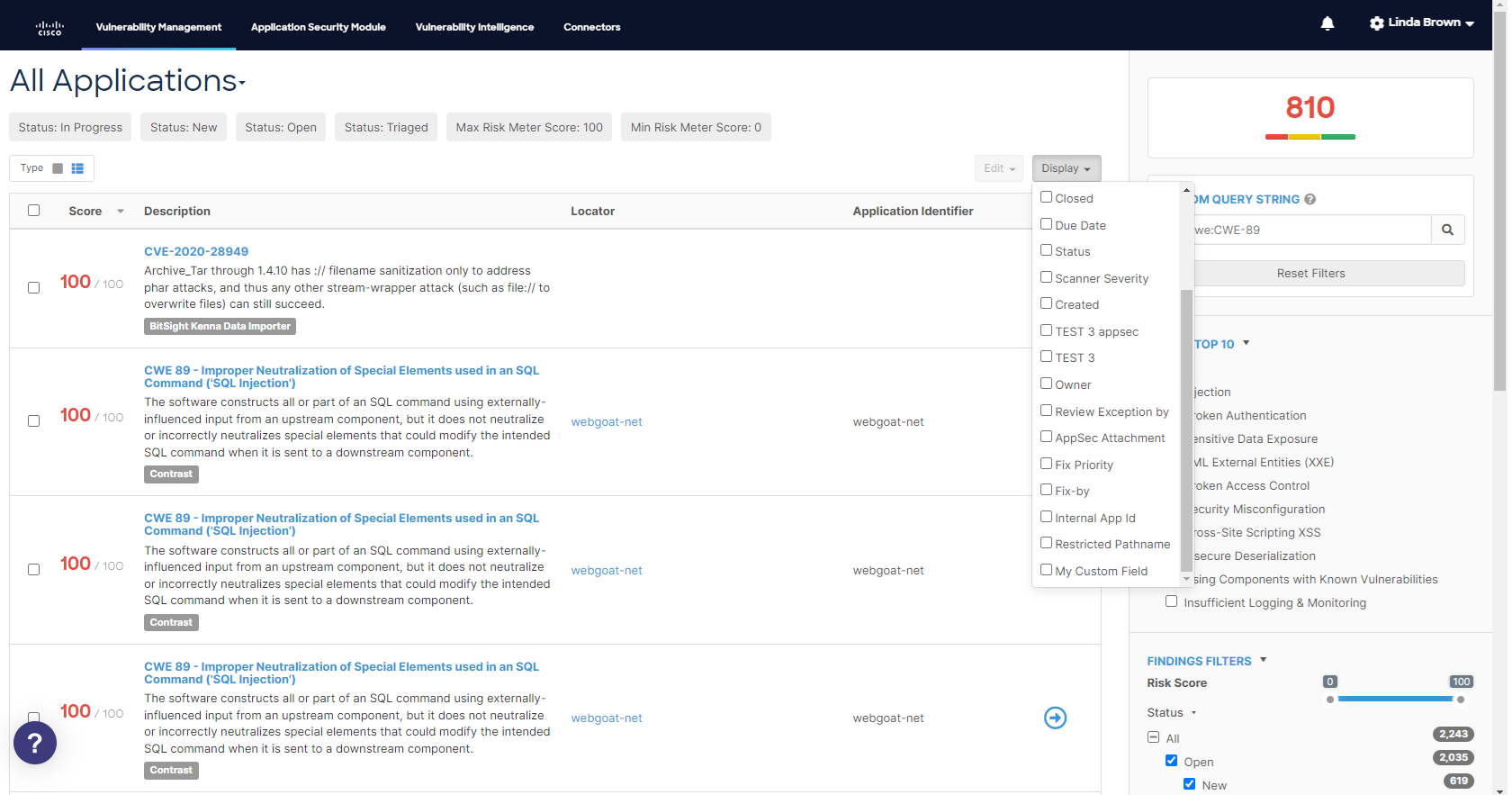Switch to grid type view icon
The image size is (1512, 795).
point(58,168)
